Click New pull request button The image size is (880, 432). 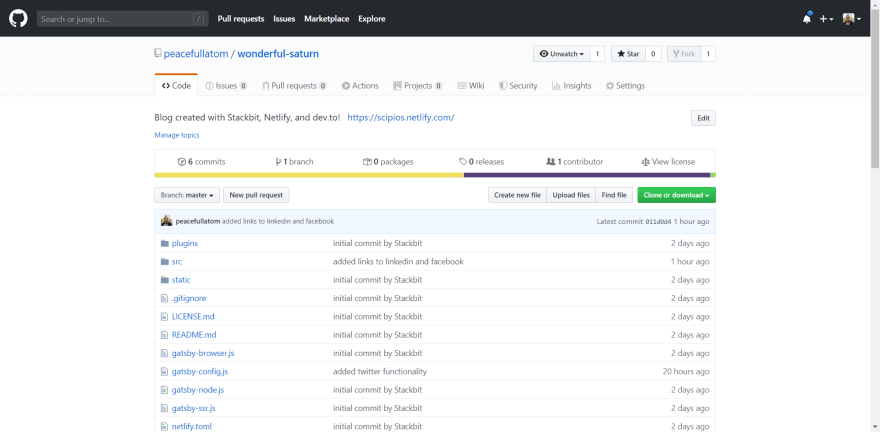coord(256,195)
